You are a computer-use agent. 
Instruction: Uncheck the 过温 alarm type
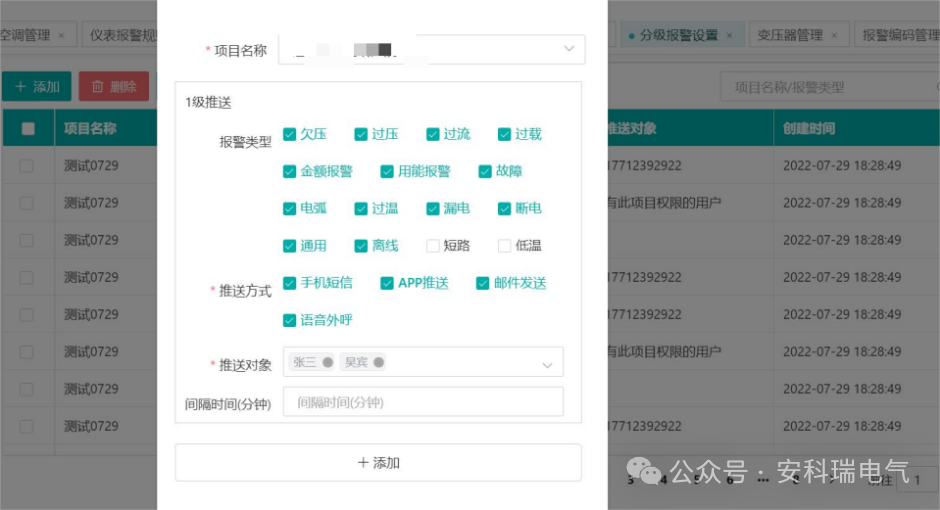[x=361, y=209]
